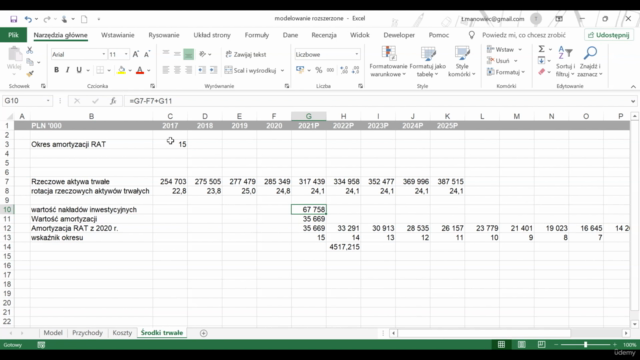Open Czcionka font dialog launcher
The height and width of the screenshot is (360, 640).
[x=152, y=86]
